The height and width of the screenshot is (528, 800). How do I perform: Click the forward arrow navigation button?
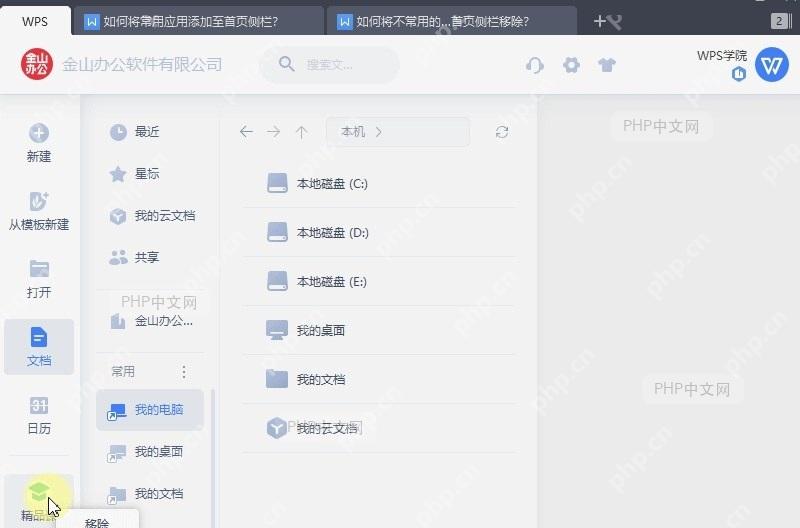click(273, 132)
